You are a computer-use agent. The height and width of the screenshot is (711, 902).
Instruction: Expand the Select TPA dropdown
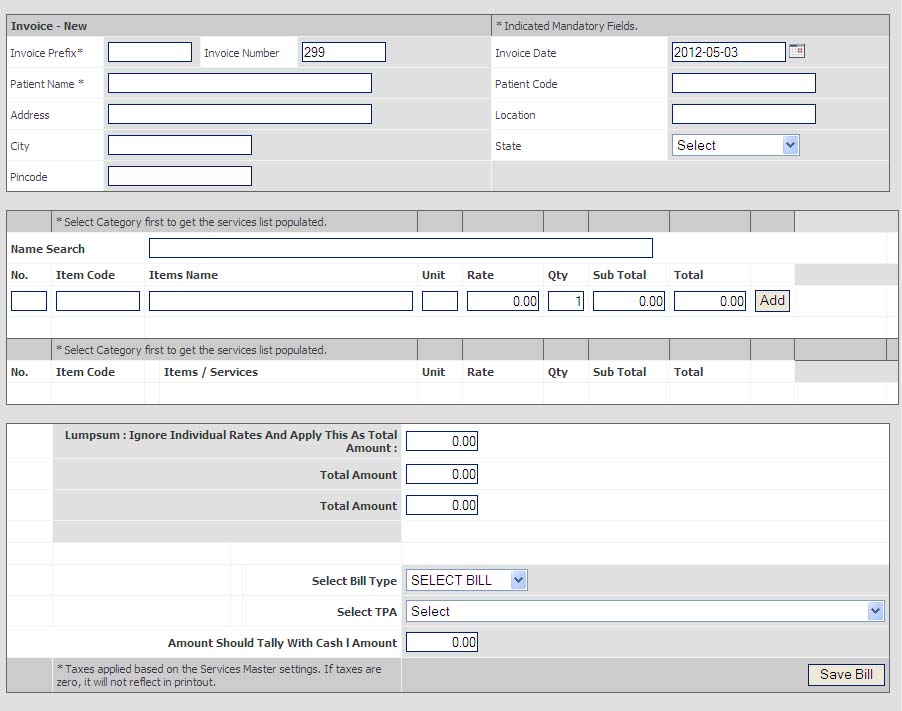point(645,611)
